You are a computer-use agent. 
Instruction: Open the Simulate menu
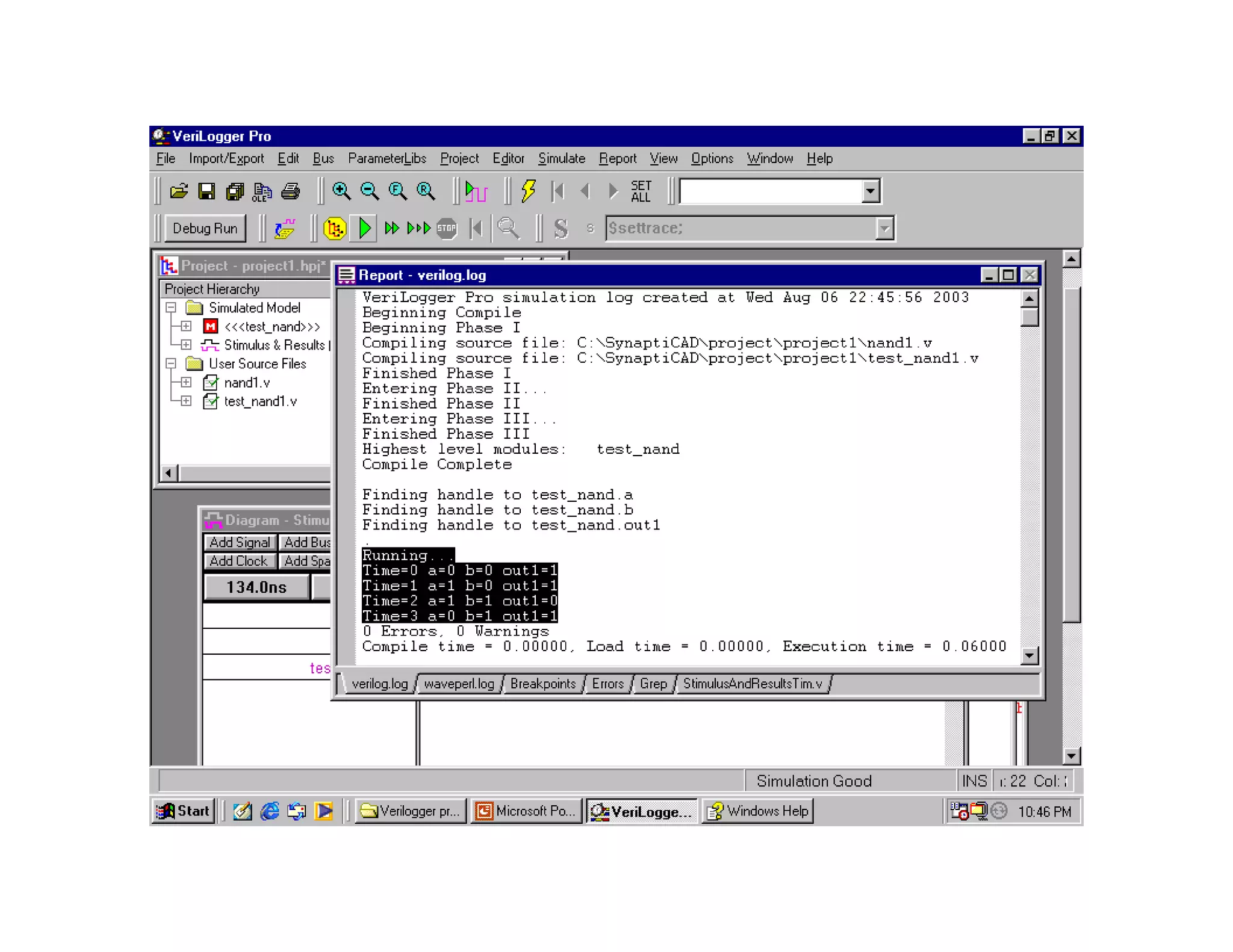click(x=561, y=159)
